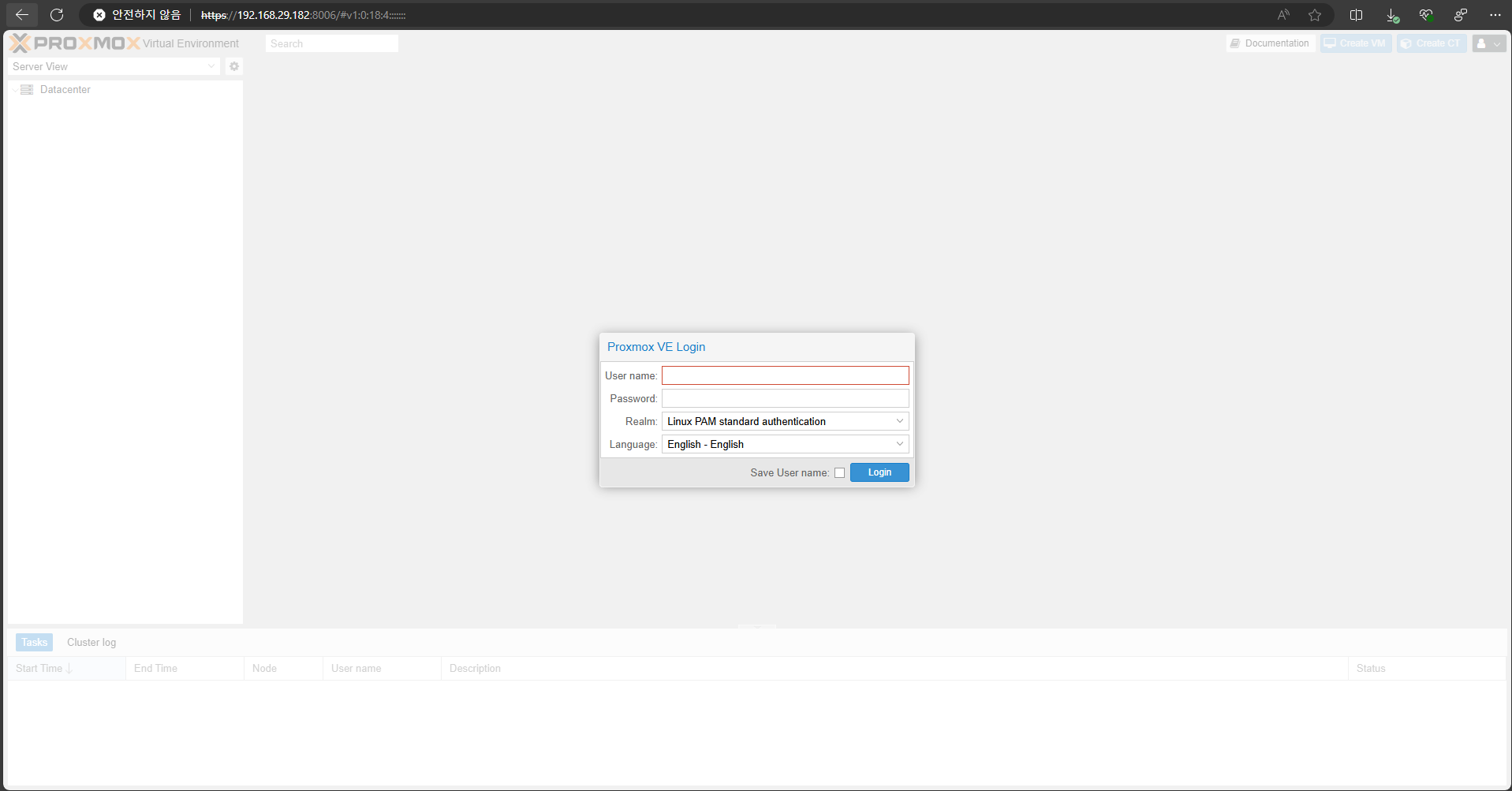Open the Documentation button
Viewport: 1512px width, 791px height.
[x=1271, y=43]
